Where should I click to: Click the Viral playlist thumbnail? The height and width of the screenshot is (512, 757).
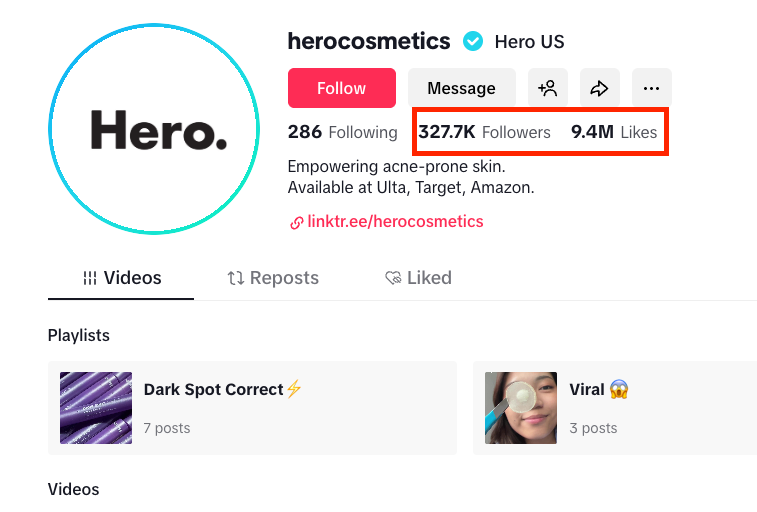[x=521, y=408]
